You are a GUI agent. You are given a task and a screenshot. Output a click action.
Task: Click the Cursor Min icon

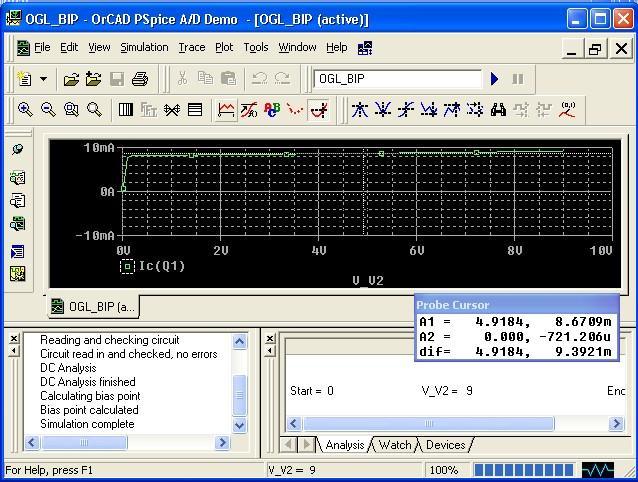coord(429,110)
